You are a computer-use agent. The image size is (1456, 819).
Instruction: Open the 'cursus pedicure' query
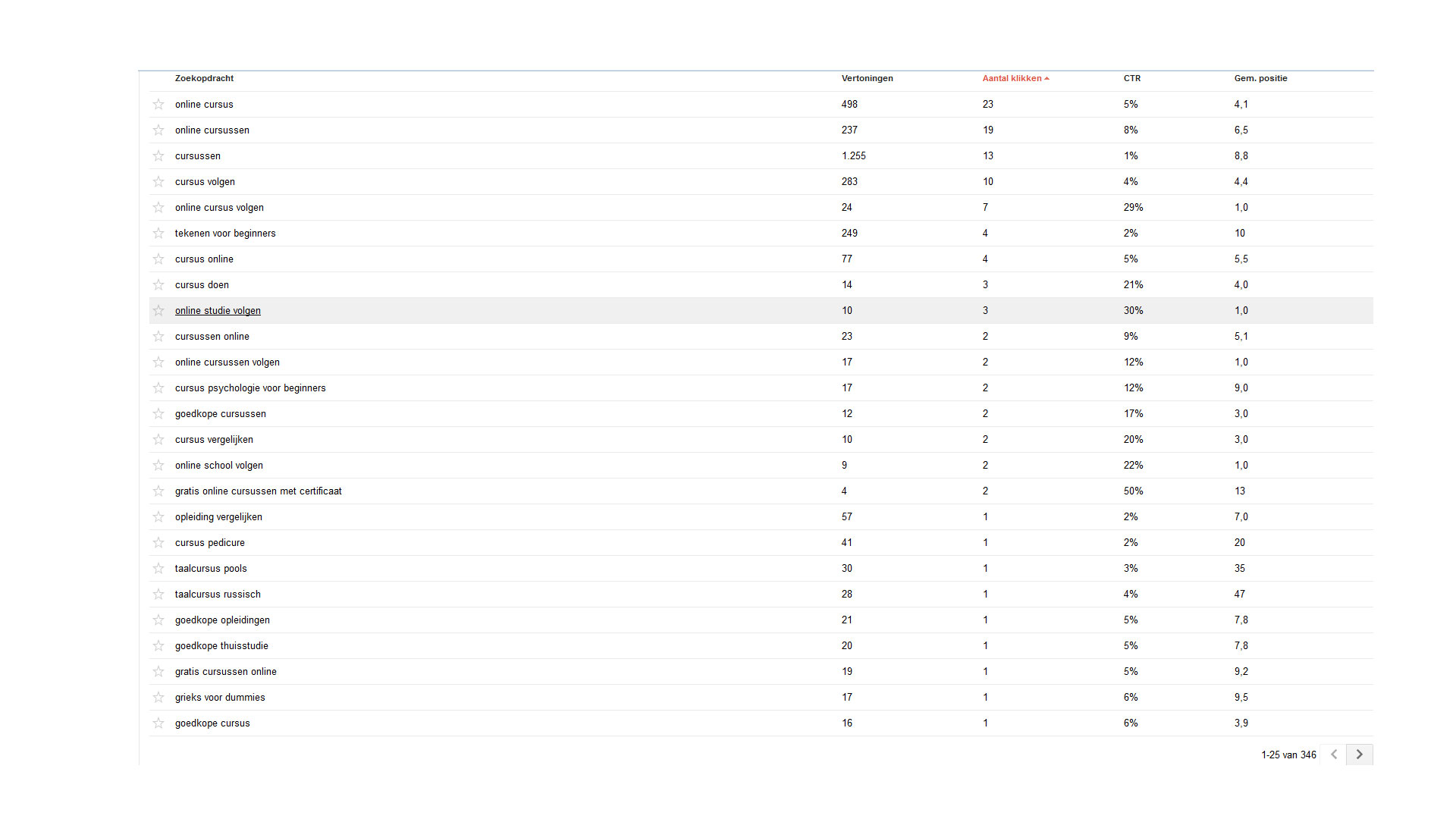pos(210,543)
